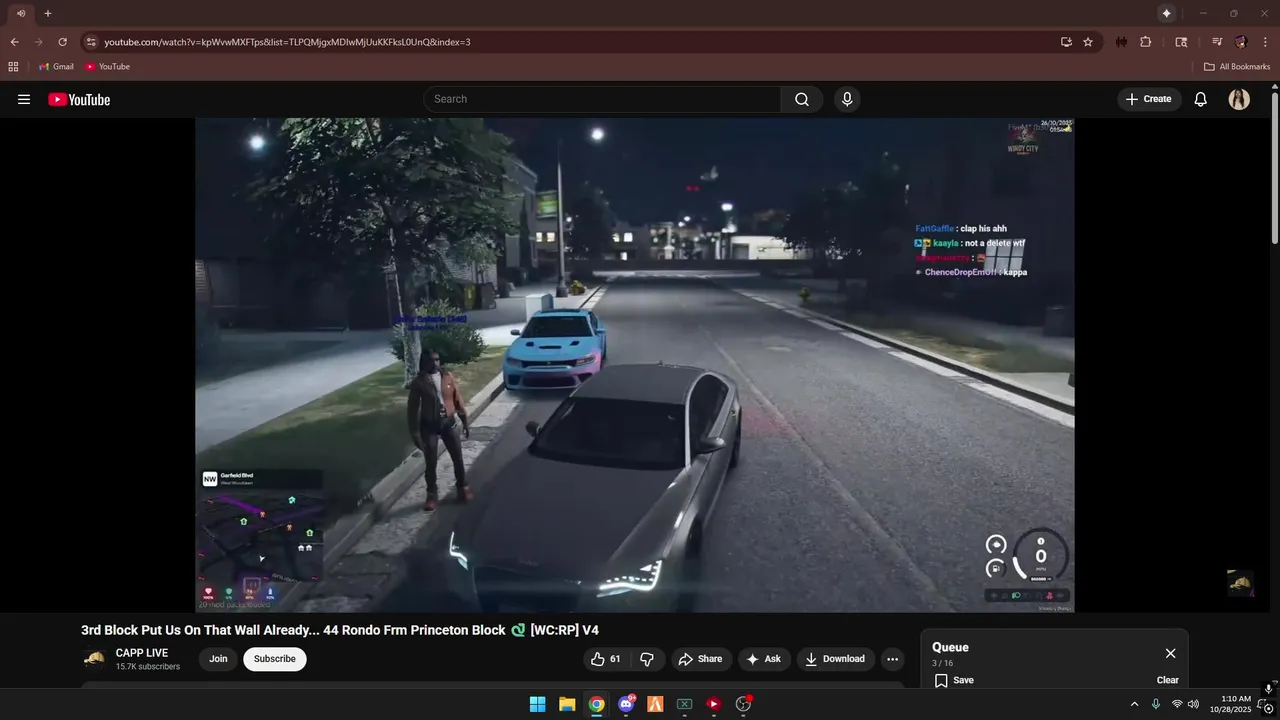Open Chrome three-dot menu

[1265, 42]
